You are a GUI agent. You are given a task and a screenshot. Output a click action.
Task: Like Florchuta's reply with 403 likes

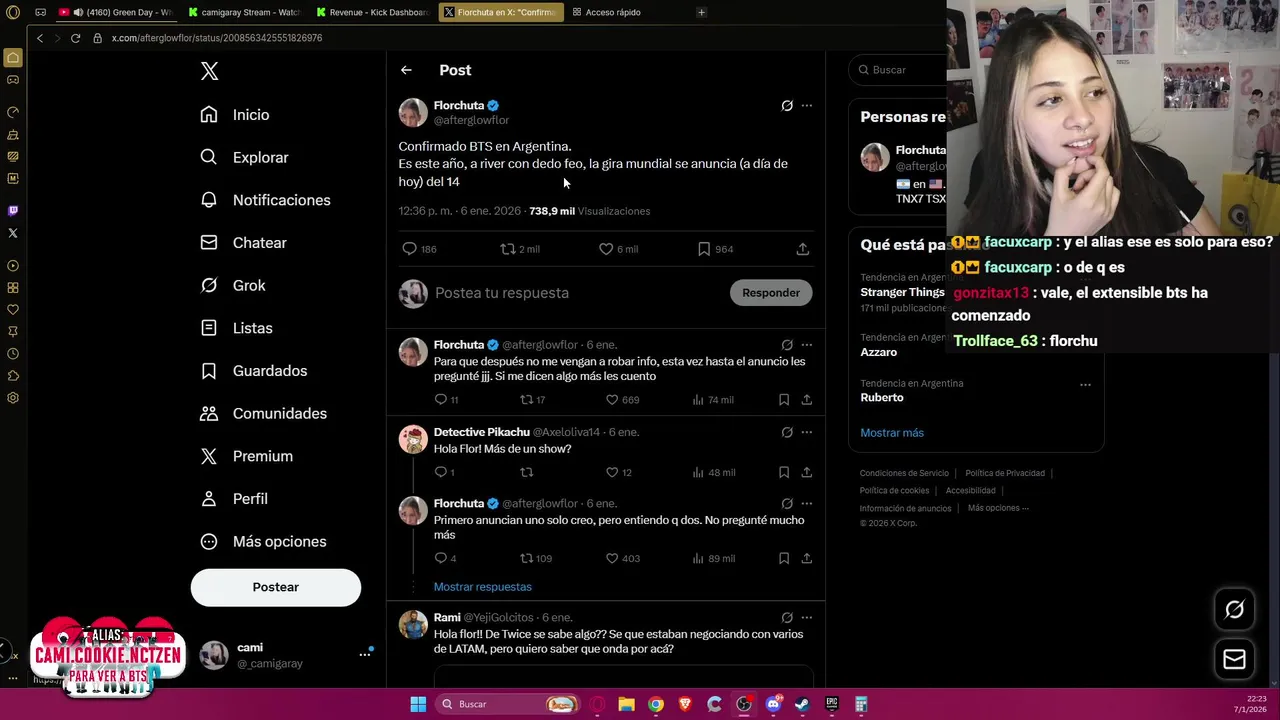[x=612, y=558]
